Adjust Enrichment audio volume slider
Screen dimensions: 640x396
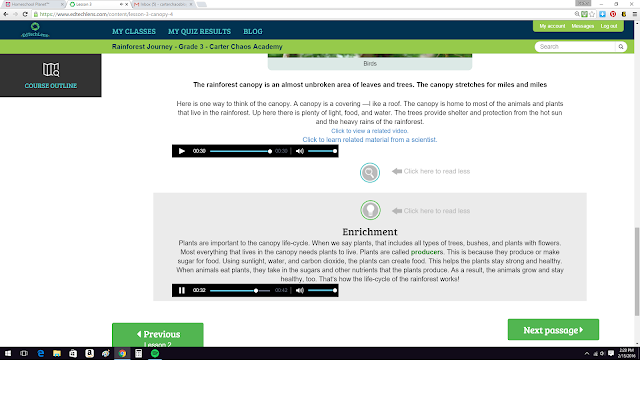(x=322, y=290)
